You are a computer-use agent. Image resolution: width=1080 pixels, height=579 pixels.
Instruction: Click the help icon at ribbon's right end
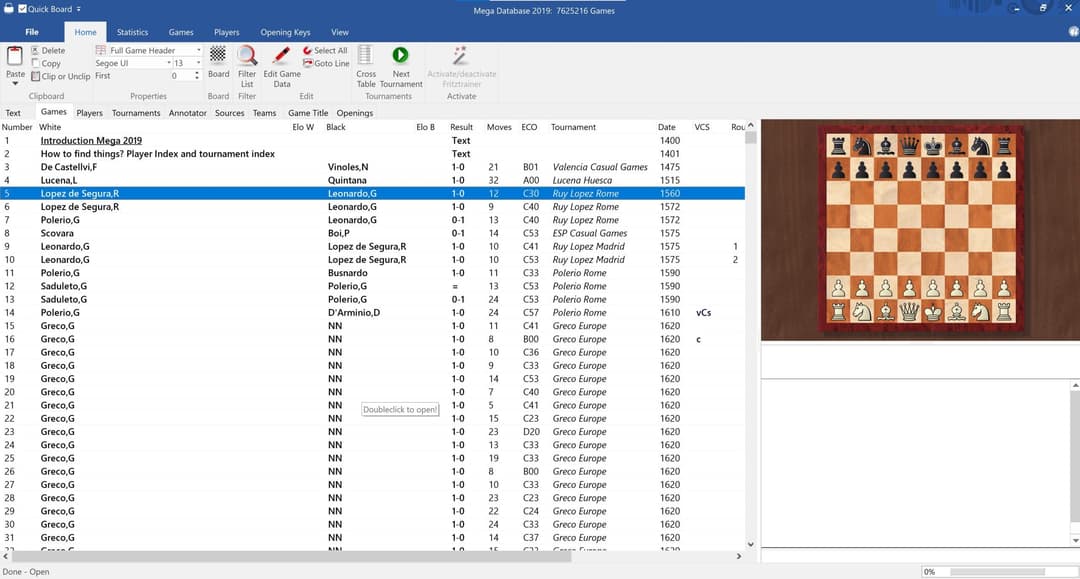click(x=1074, y=32)
